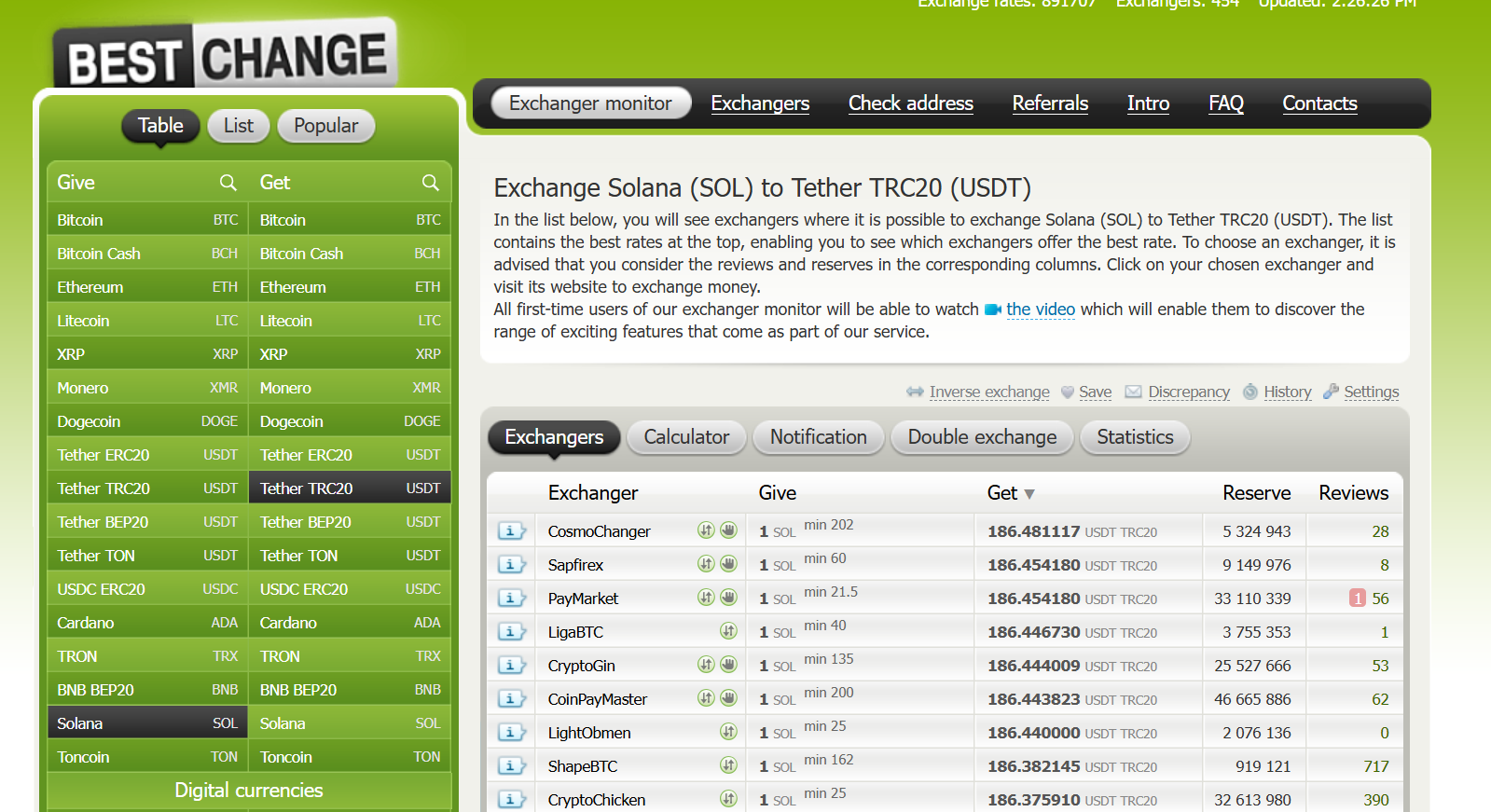Select the Table currency view

tap(160, 126)
